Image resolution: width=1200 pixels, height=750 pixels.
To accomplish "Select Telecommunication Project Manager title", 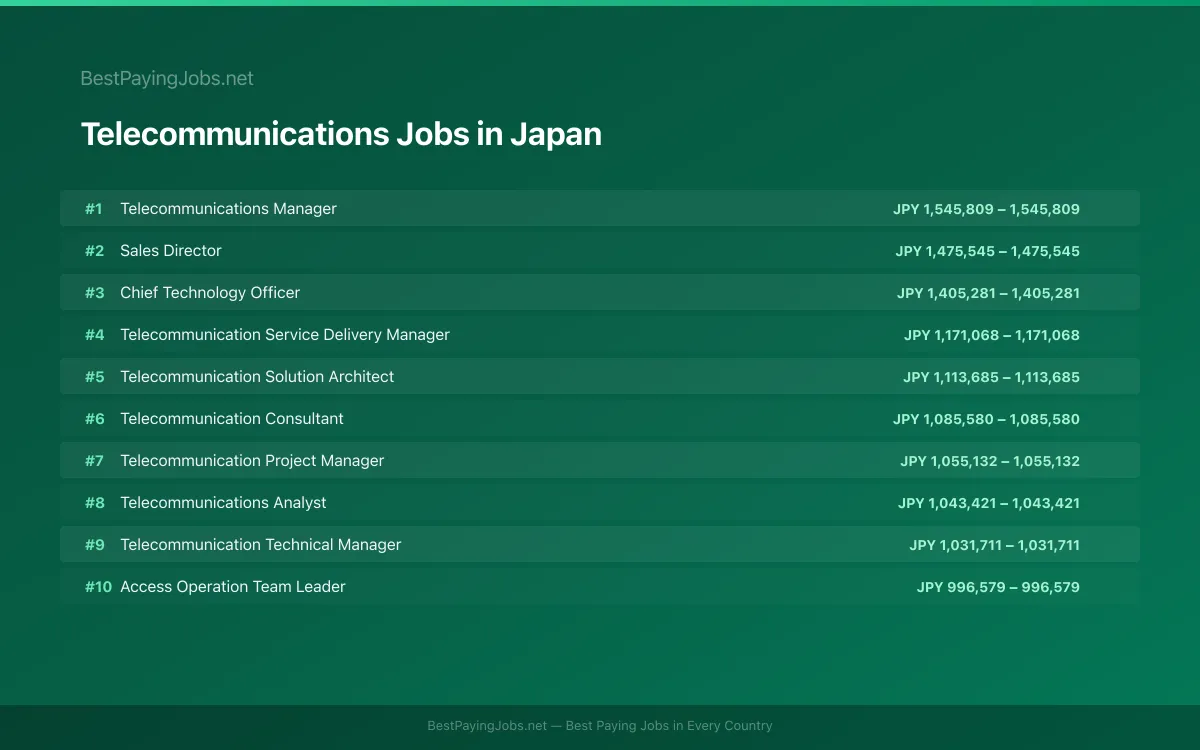I will (252, 461).
